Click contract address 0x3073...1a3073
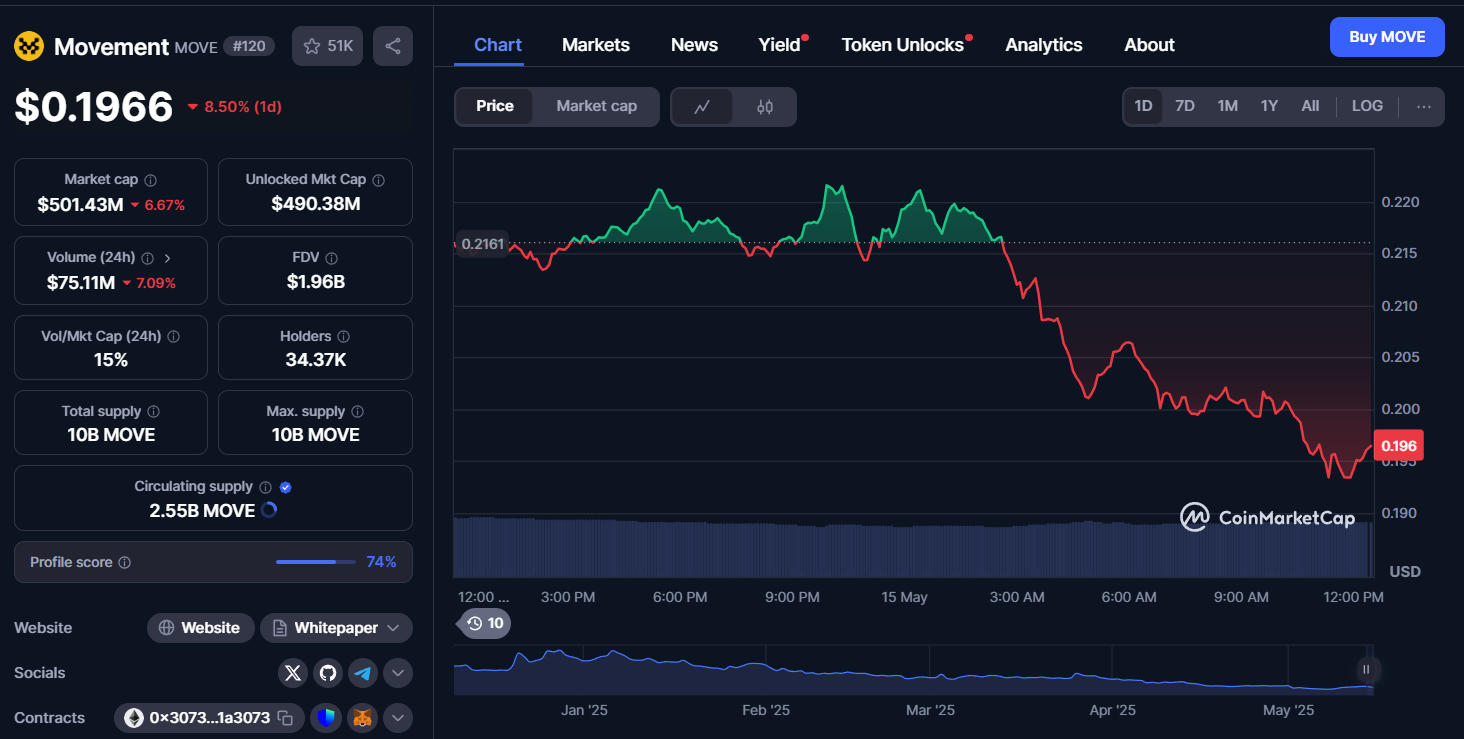1464x739 pixels. click(x=209, y=718)
